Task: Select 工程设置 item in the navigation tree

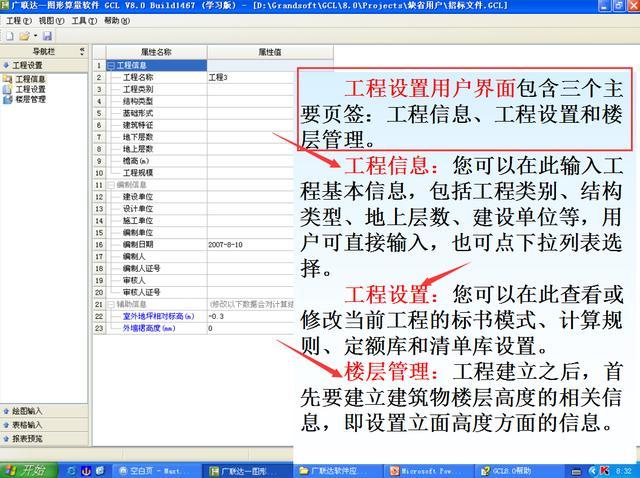Action: click(30, 89)
